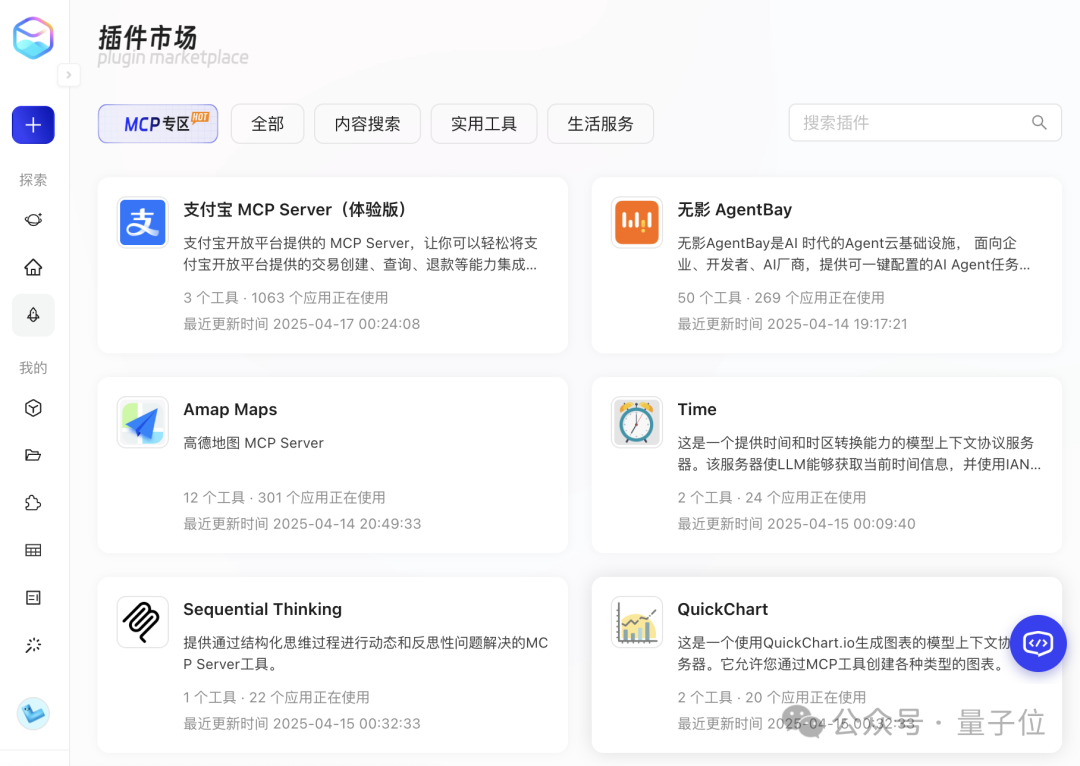Expand the sidebar with the chevron arrow
Screen dimensions: 1080x766
pos(69,74)
